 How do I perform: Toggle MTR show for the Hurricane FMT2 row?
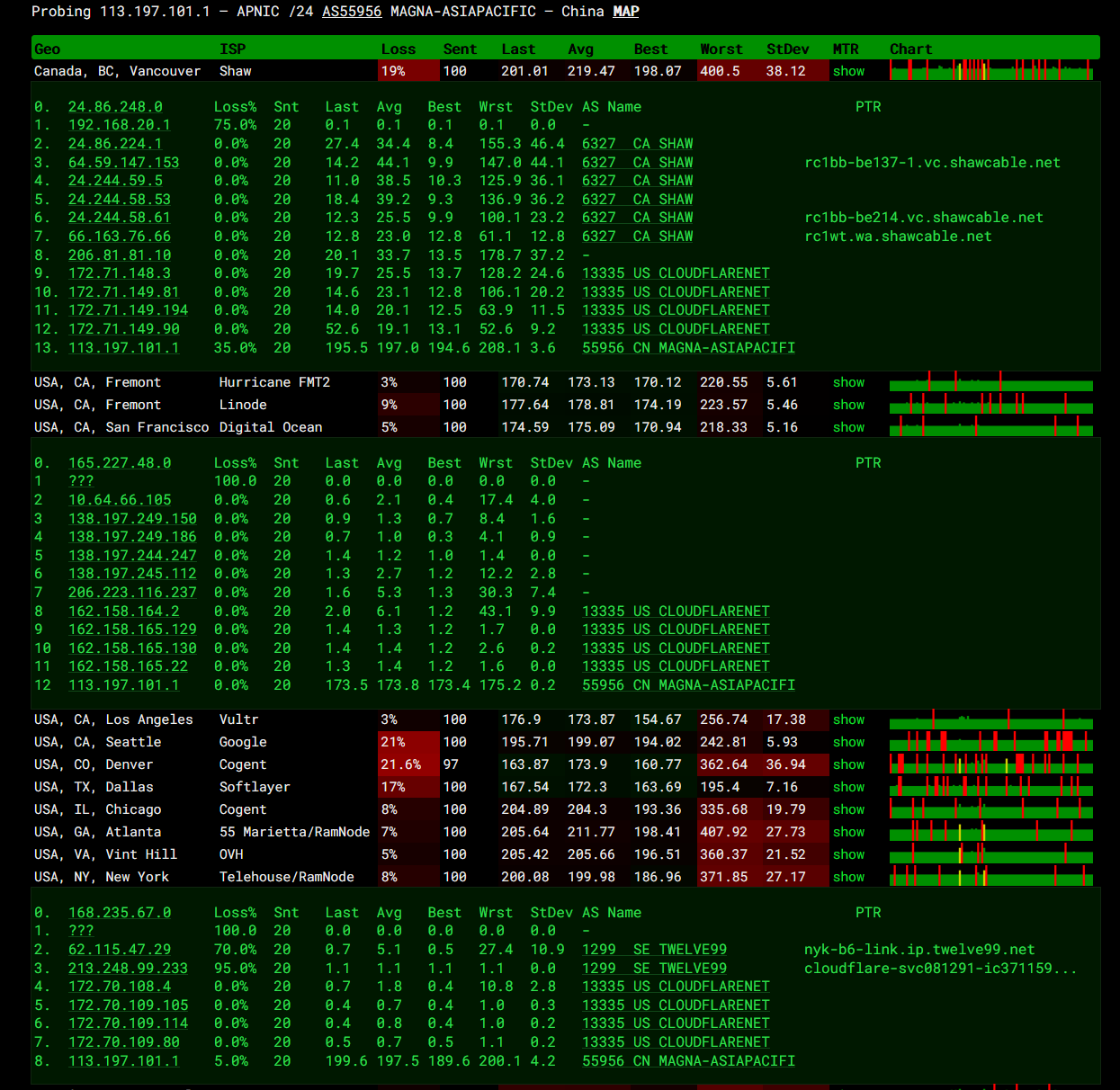point(848,382)
